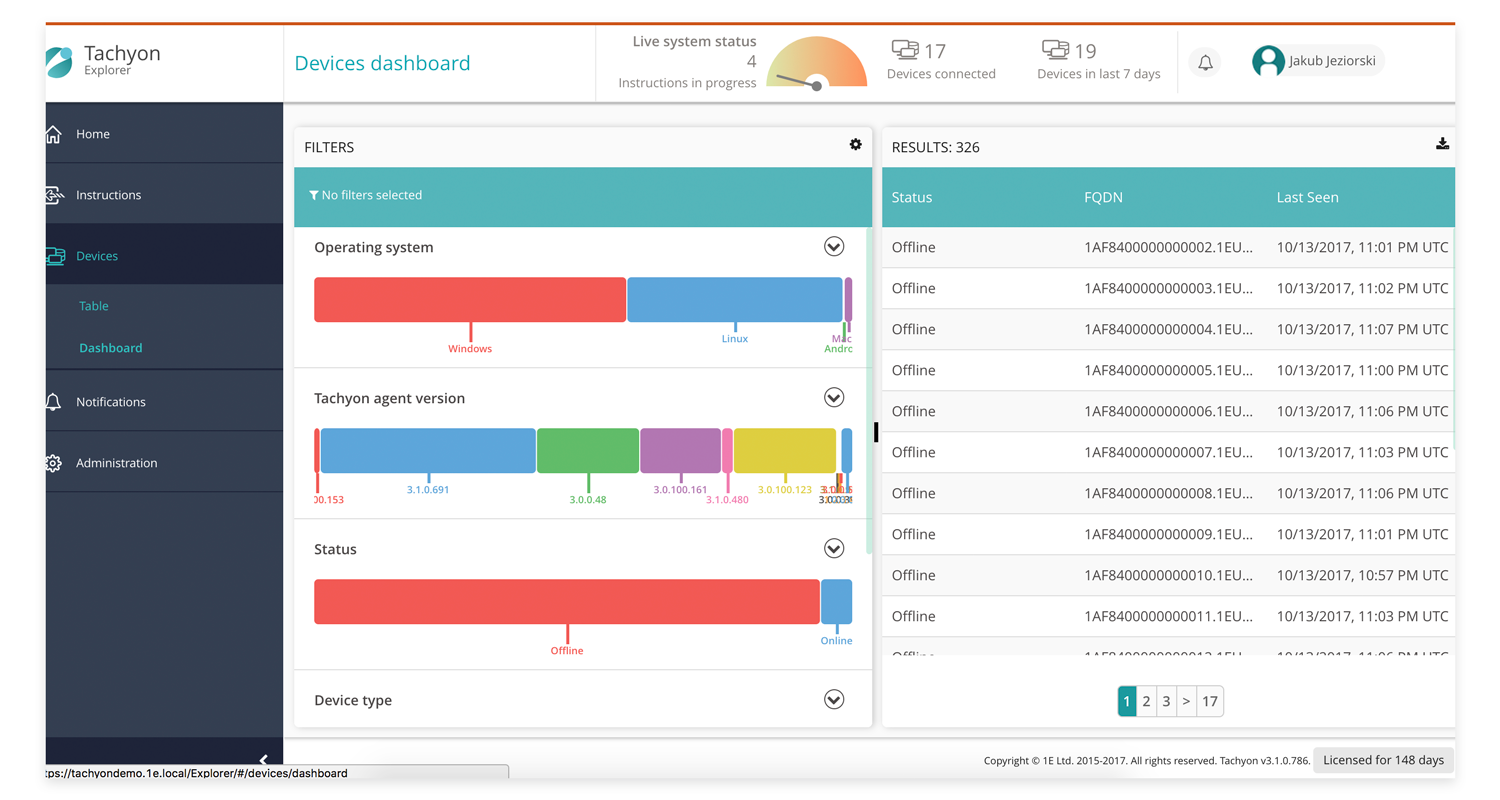Select row 1AF8400000000009.1EU...
The height and width of the screenshot is (800, 1500).
[x=1168, y=534]
